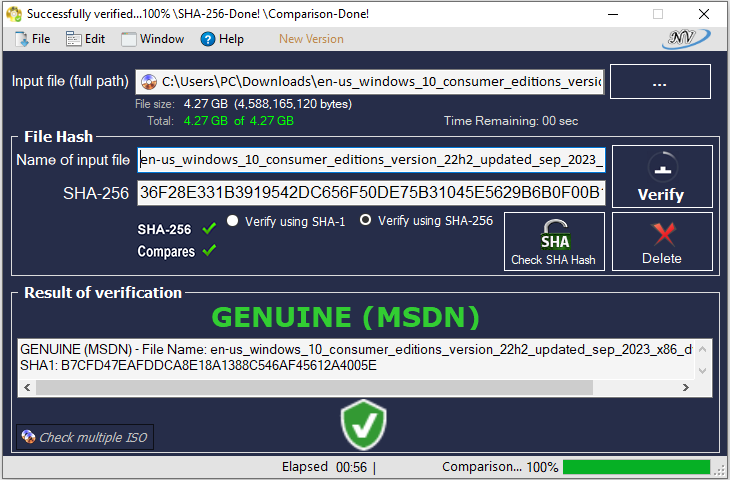Open the File menu
Viewport: 730px width, 480px height.
point(32,39)
